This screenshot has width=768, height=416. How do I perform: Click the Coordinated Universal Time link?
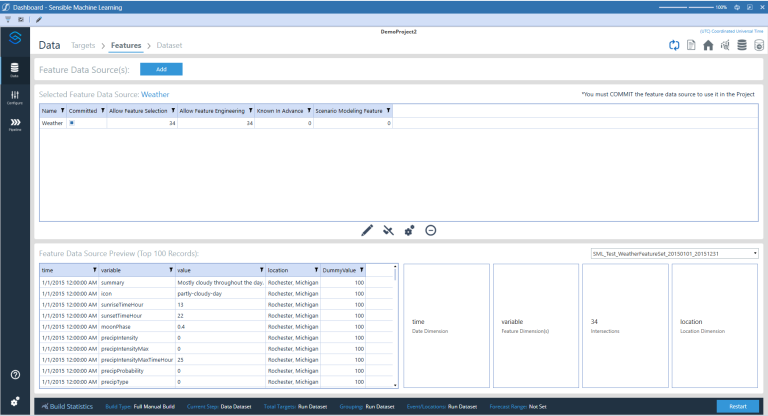(x=731, y=31)
